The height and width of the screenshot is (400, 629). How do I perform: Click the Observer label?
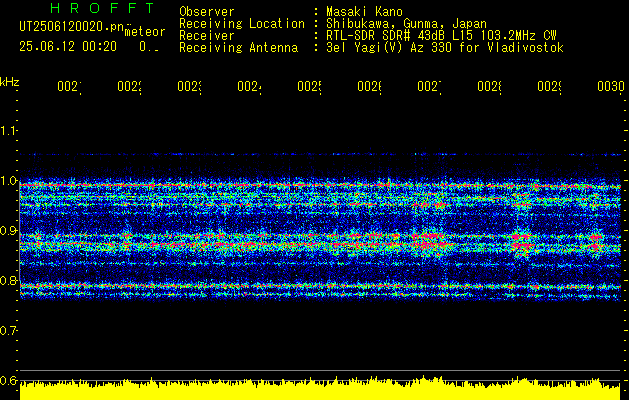207,12
